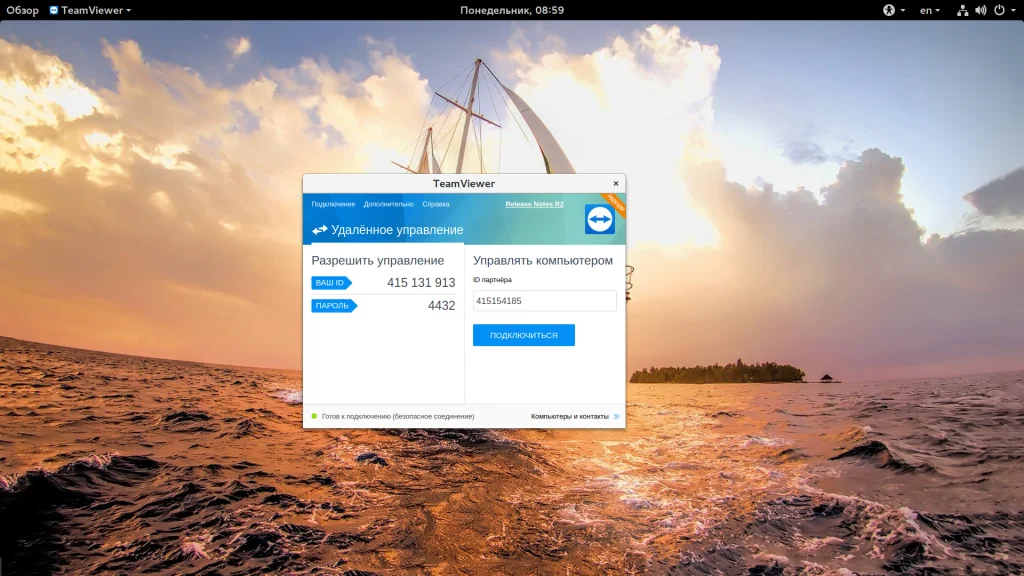Click the network icon in the top bar
This screenshot has width=1024, height=576.
(x=962, y=10)
